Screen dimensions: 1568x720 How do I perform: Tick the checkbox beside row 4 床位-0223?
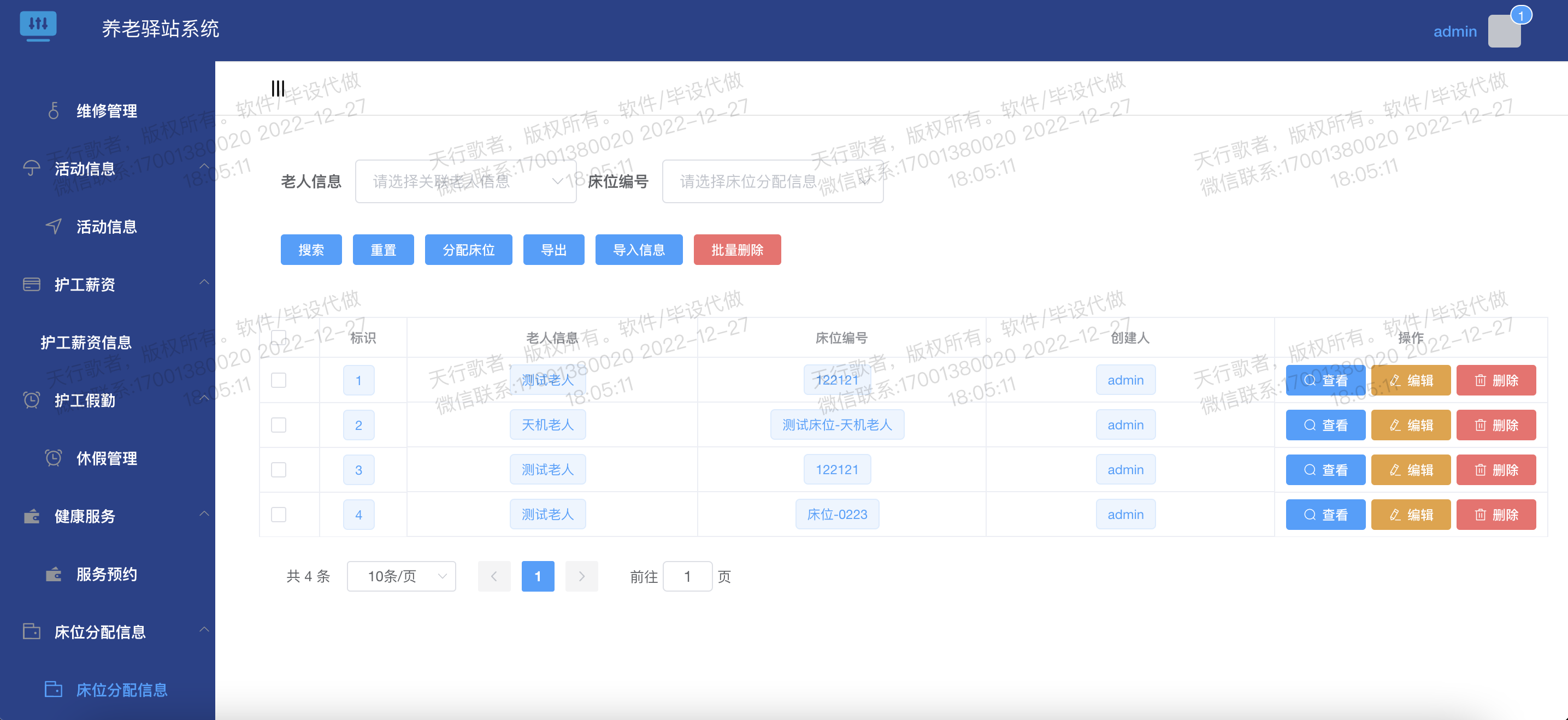[x=279, y=514]
